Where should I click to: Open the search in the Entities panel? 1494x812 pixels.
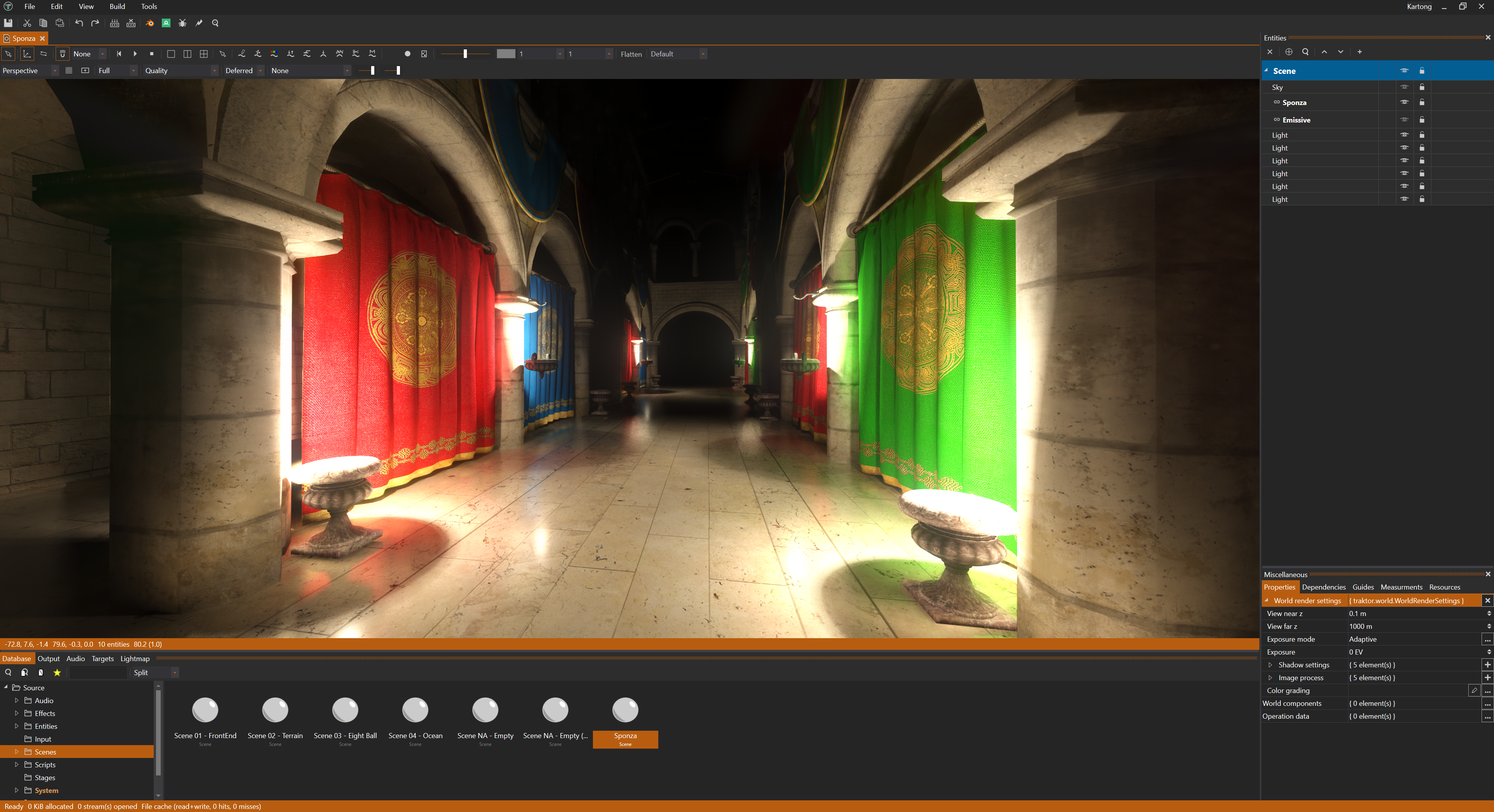tap(1305, 52)
